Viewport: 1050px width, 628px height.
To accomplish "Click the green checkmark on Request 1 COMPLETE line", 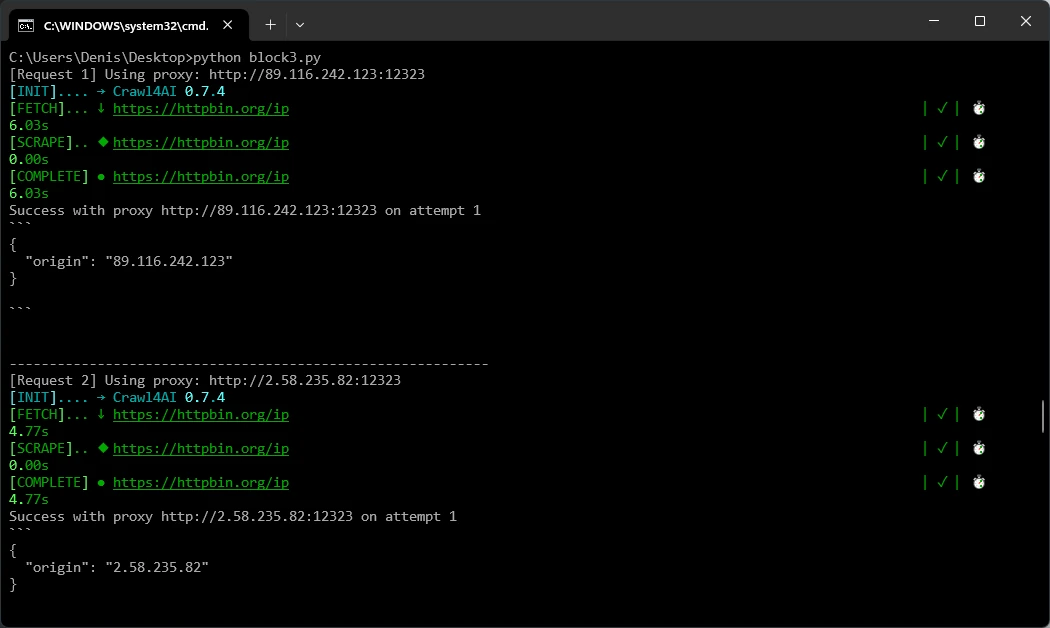I will pyautogui.click(x=941, y=177).
